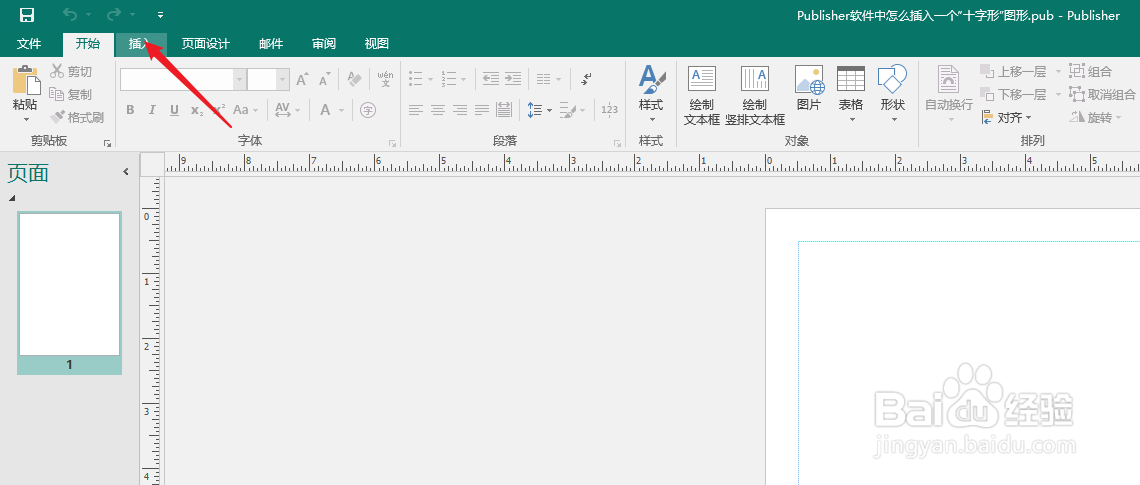Open the font size dropdown arrow
The height and width of the screenshot is (485, 1140).
[283, 79]
